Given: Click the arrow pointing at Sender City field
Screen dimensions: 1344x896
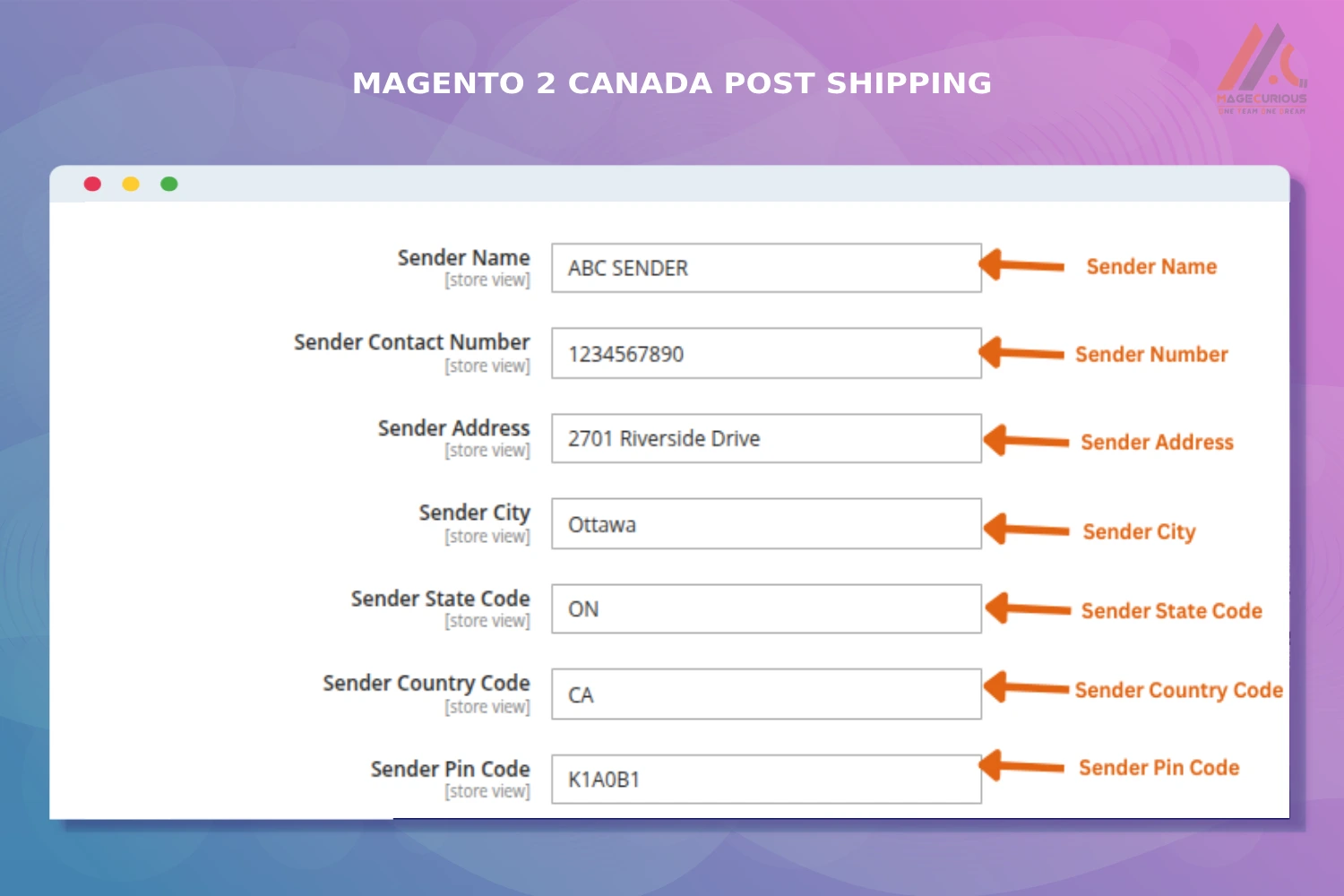Looking at the screenshot, I should coord(1026,529).
